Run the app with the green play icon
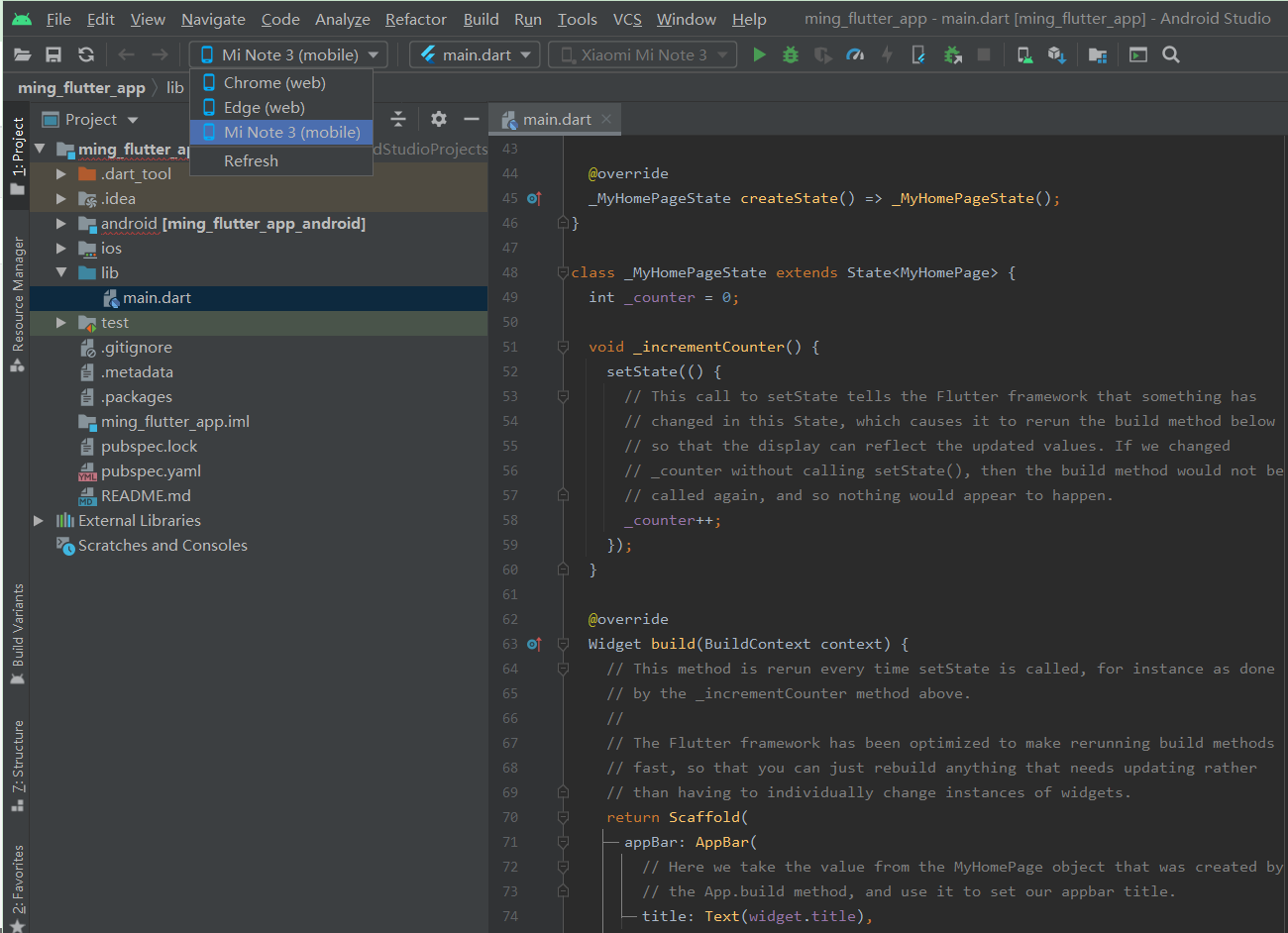The height and width of the screenshot is (933, 1288). [x=760, y=55]
